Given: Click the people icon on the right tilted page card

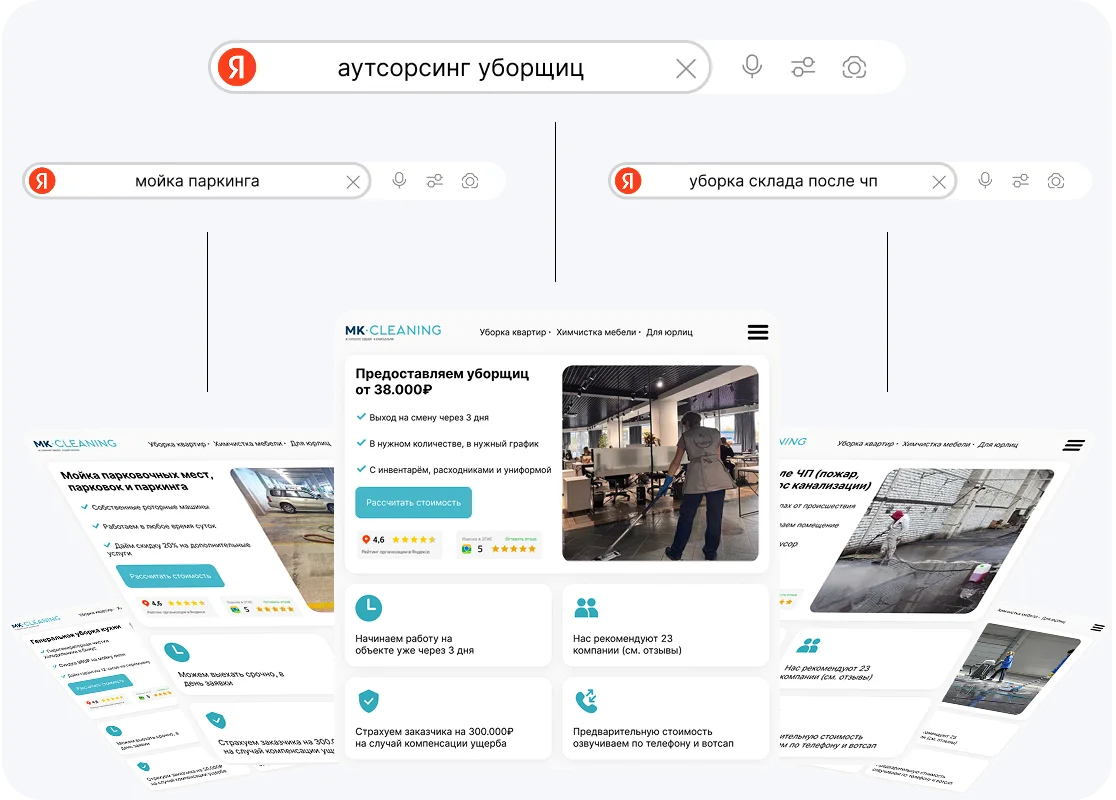Looking at the screenshot, I should [809, 646].
